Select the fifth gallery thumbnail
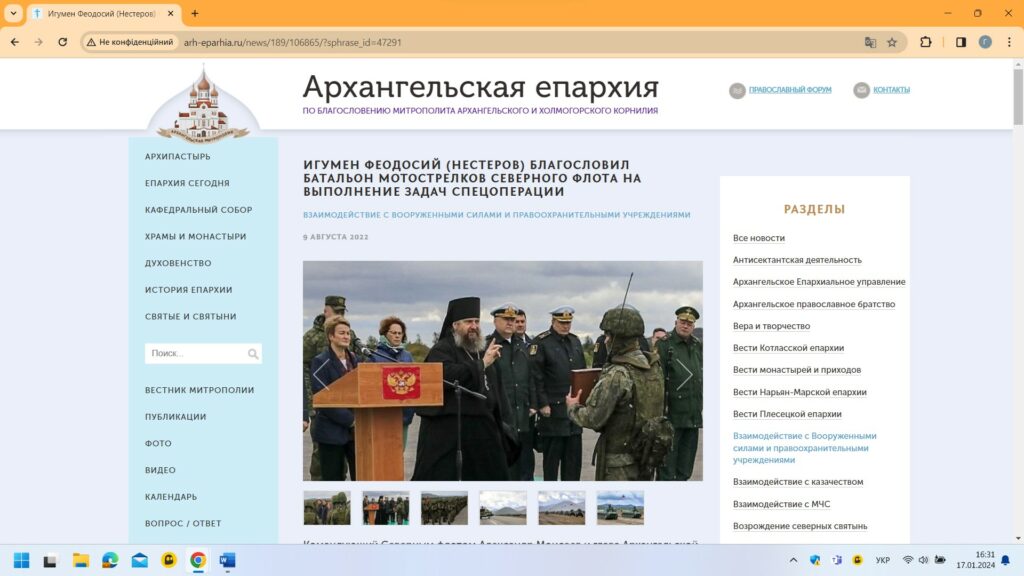The height and width of the screenshot is (576, 1024). click(x=562, y=508)
